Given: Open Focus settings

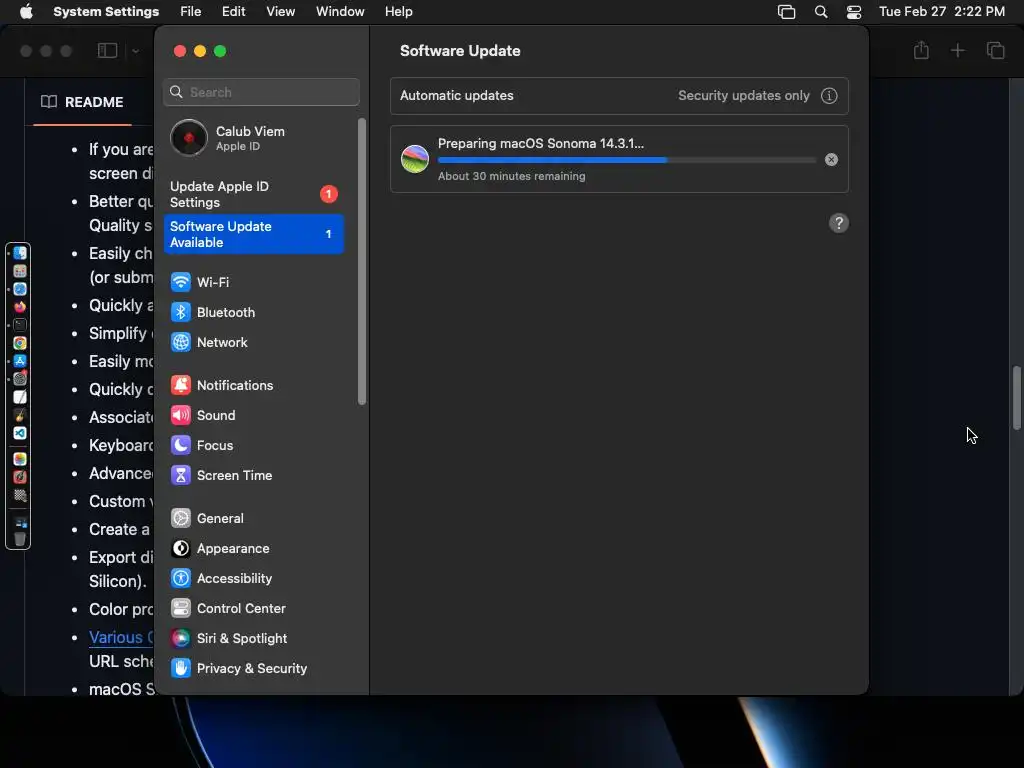Looking at the screenshot, I should point(255,445).
